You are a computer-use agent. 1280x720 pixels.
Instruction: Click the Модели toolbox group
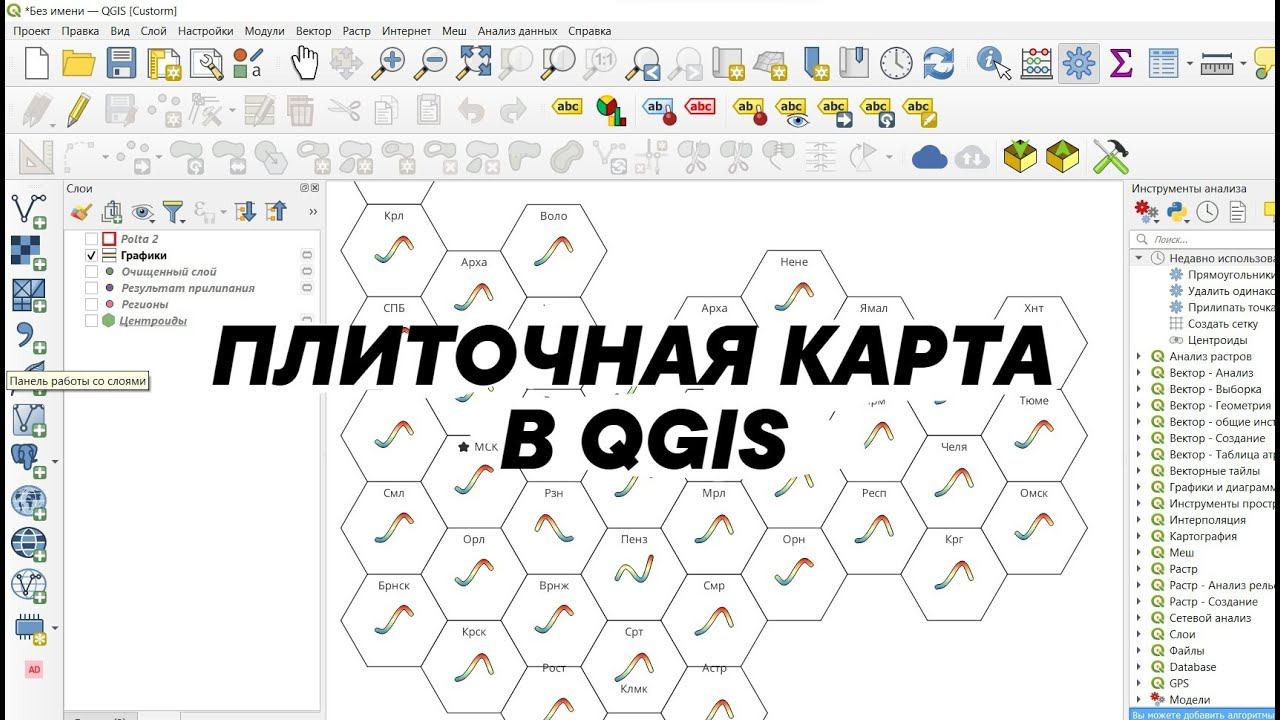pyautogui.click(x=1189, y=700)
